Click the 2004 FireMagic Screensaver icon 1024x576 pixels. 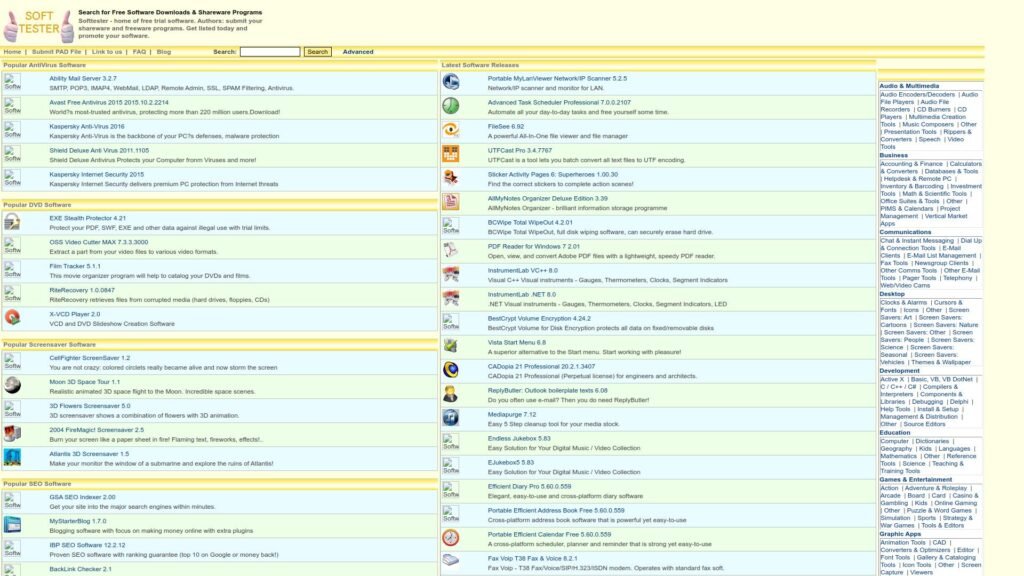[x=12, y=434]
